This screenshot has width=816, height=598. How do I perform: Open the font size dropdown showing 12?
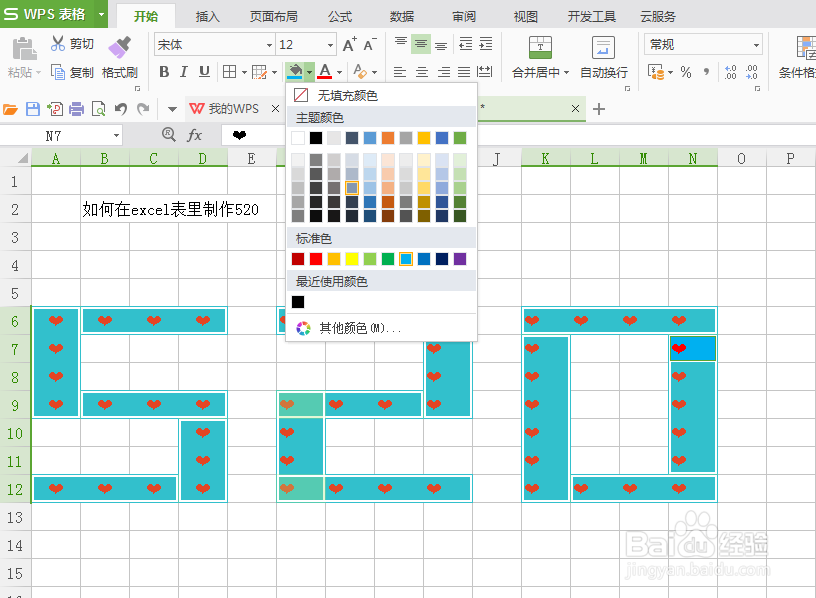click(331, 45)
